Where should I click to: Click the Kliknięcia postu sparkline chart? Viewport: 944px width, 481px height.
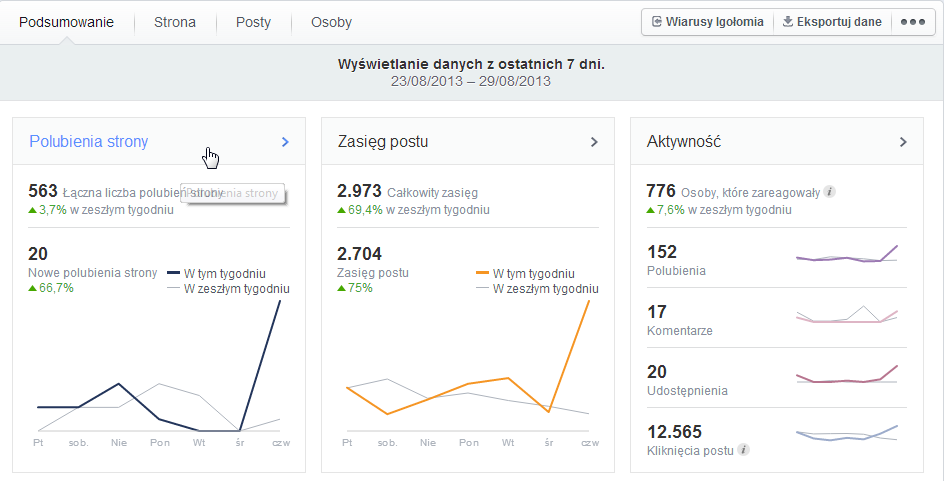tap(847, 433)
